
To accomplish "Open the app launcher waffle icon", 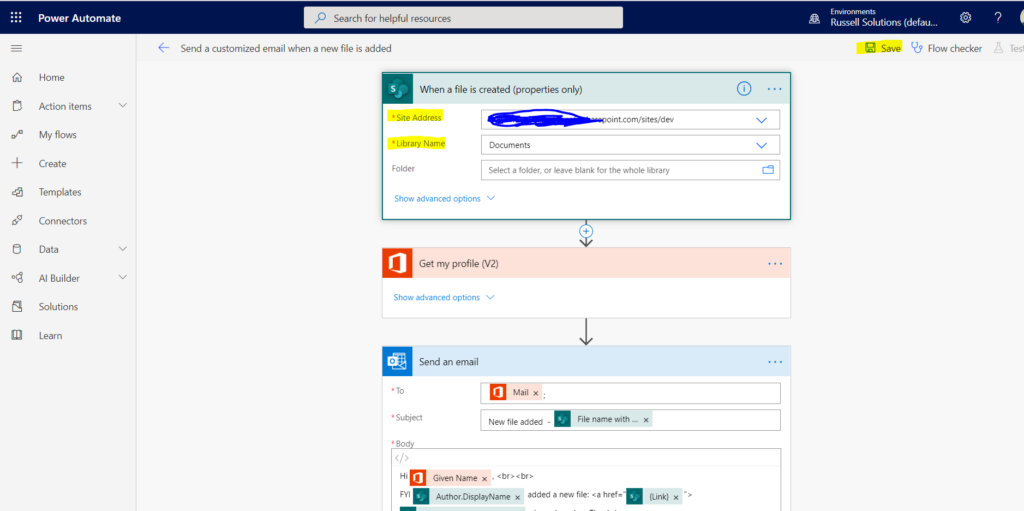I will [x=16, y=18].
